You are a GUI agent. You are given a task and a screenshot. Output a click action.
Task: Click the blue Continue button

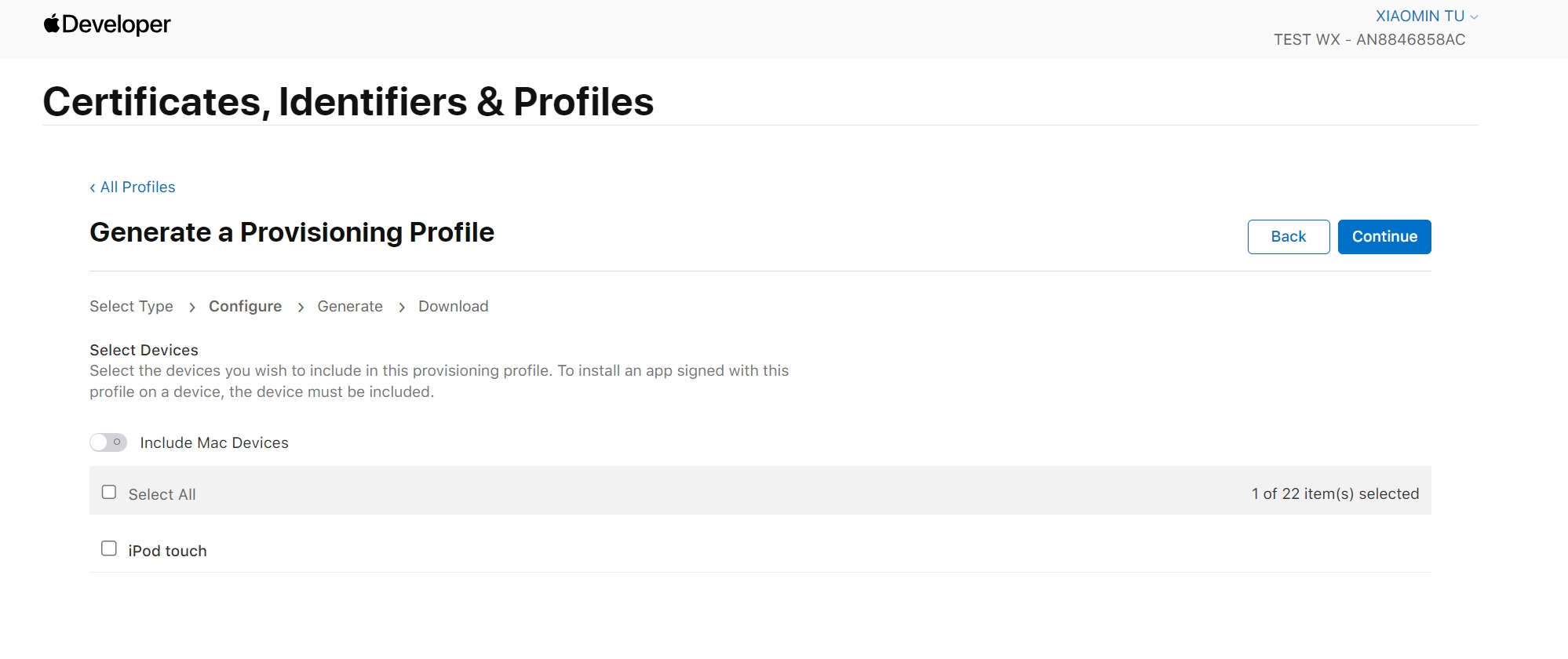1384,237
